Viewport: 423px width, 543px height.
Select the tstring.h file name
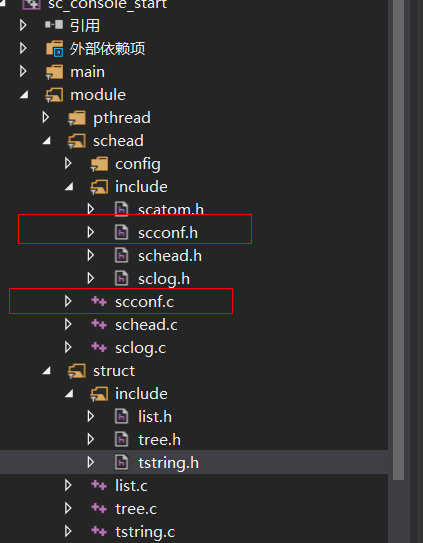click(x=168, y=463)
